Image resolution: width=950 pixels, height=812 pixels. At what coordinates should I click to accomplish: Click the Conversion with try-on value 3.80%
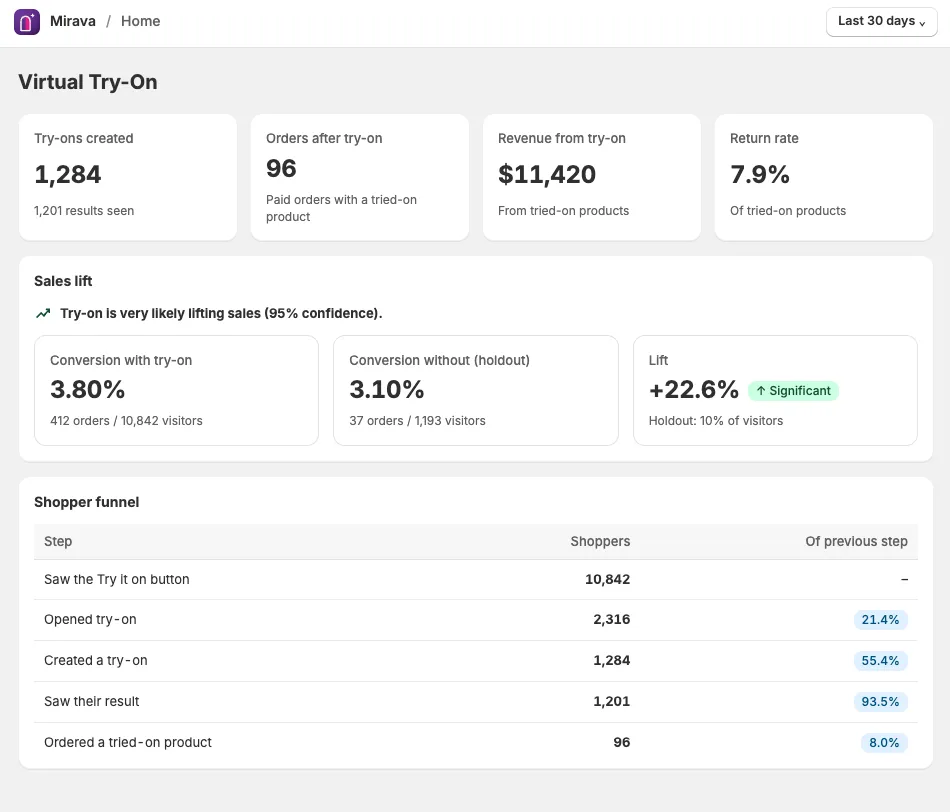click(87, 390)
